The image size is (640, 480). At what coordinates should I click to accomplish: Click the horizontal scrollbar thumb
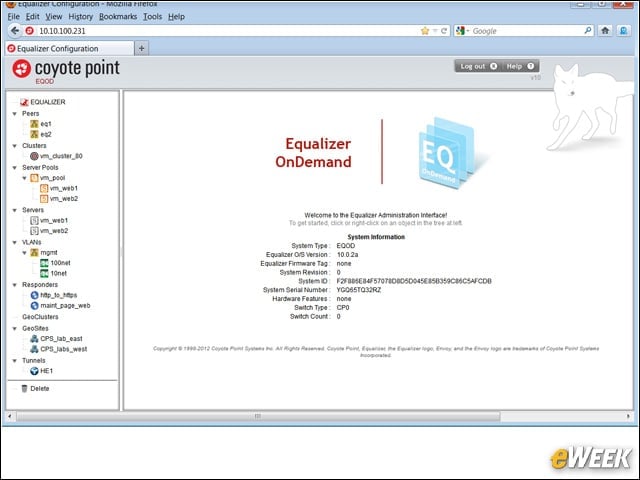(x=258, y=416)
